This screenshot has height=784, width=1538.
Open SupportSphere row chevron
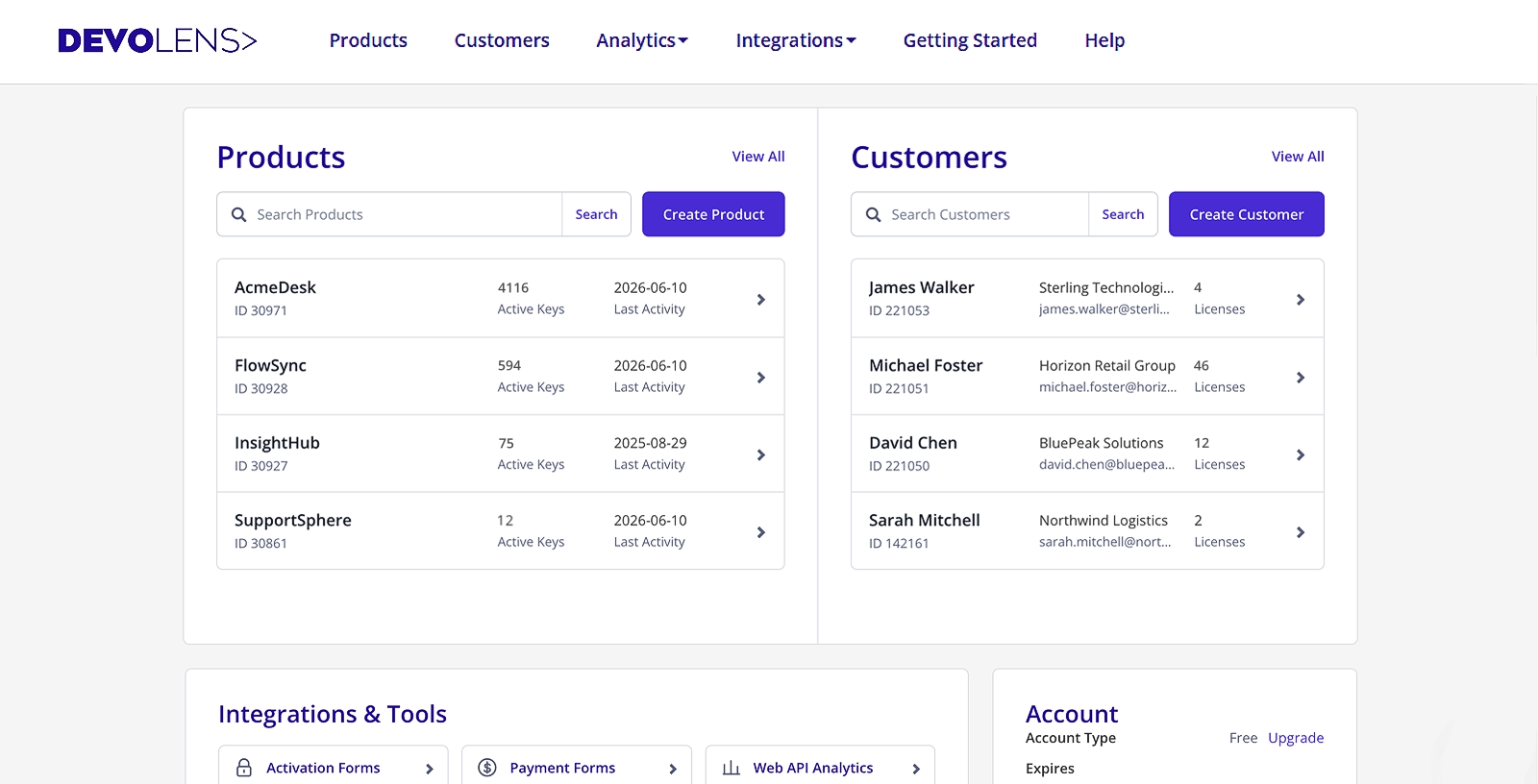[761, 532]
